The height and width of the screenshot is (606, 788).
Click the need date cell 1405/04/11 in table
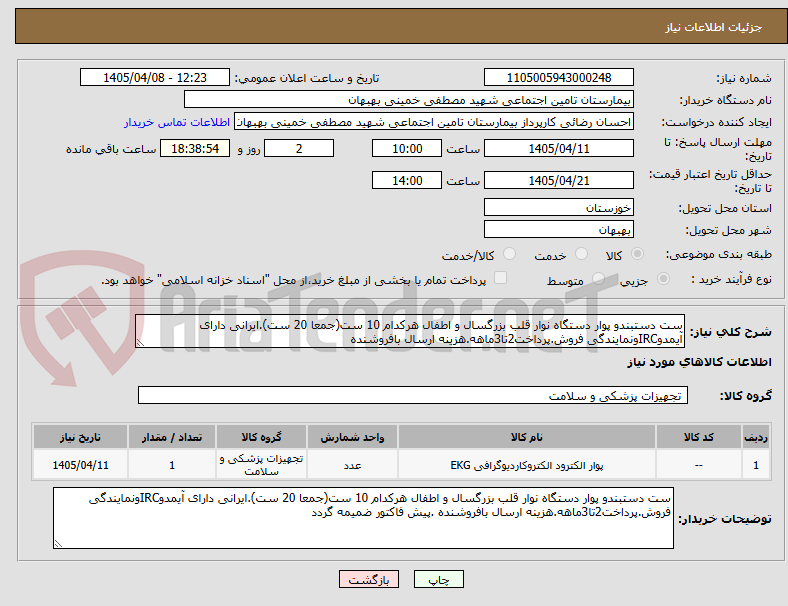click(80, 465)
